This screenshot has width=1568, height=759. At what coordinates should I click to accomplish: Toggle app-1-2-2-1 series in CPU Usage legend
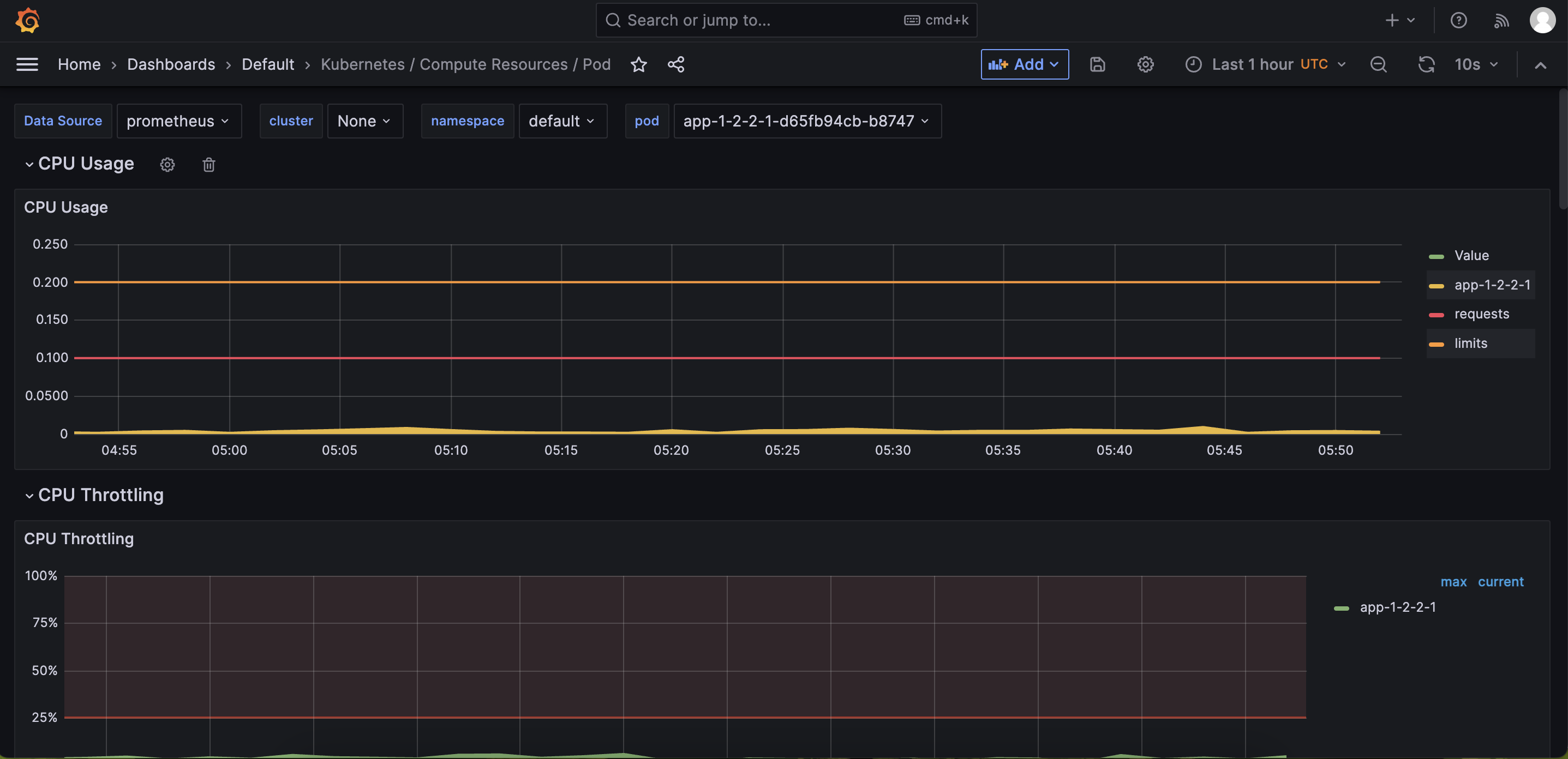coord(1492,285)
